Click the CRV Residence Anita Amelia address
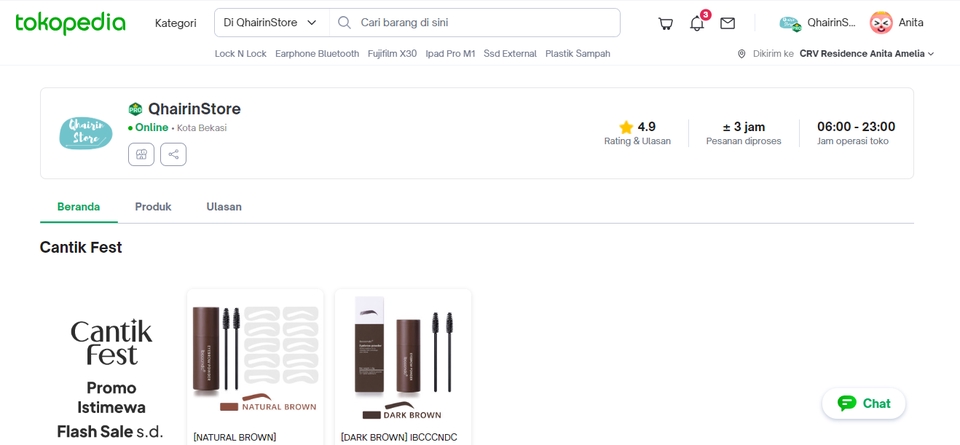The width and height of the screenshot is (960, 445). (x=862, y=54)
